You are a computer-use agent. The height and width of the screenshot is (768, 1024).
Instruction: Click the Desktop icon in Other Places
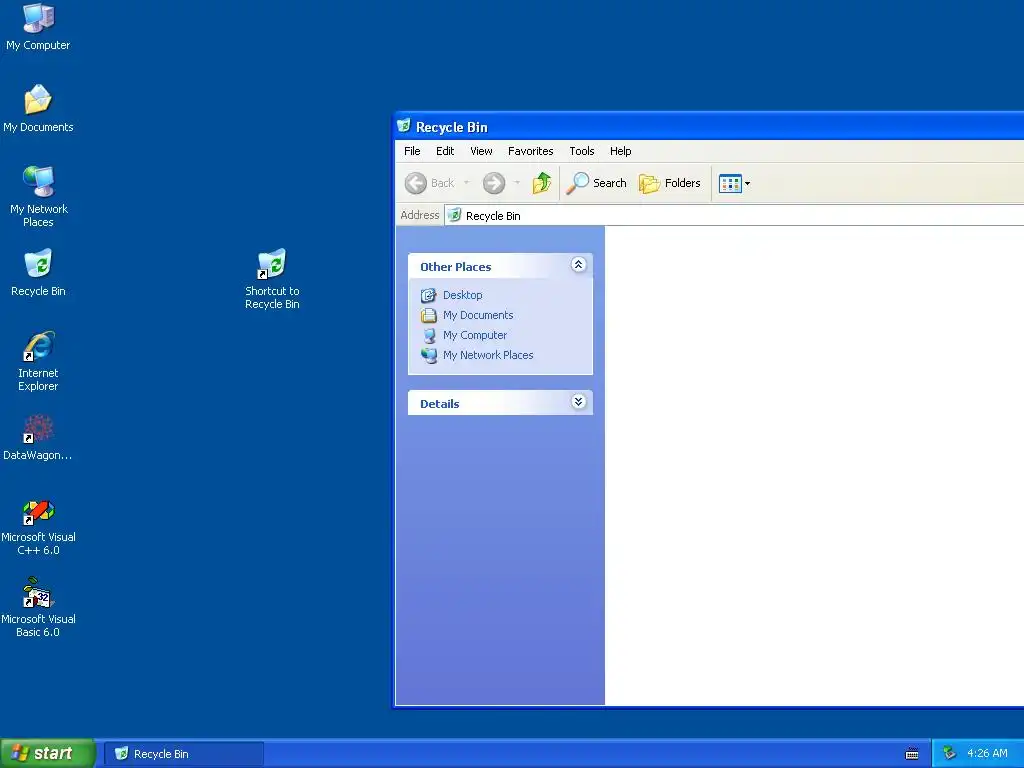point(428,295)
